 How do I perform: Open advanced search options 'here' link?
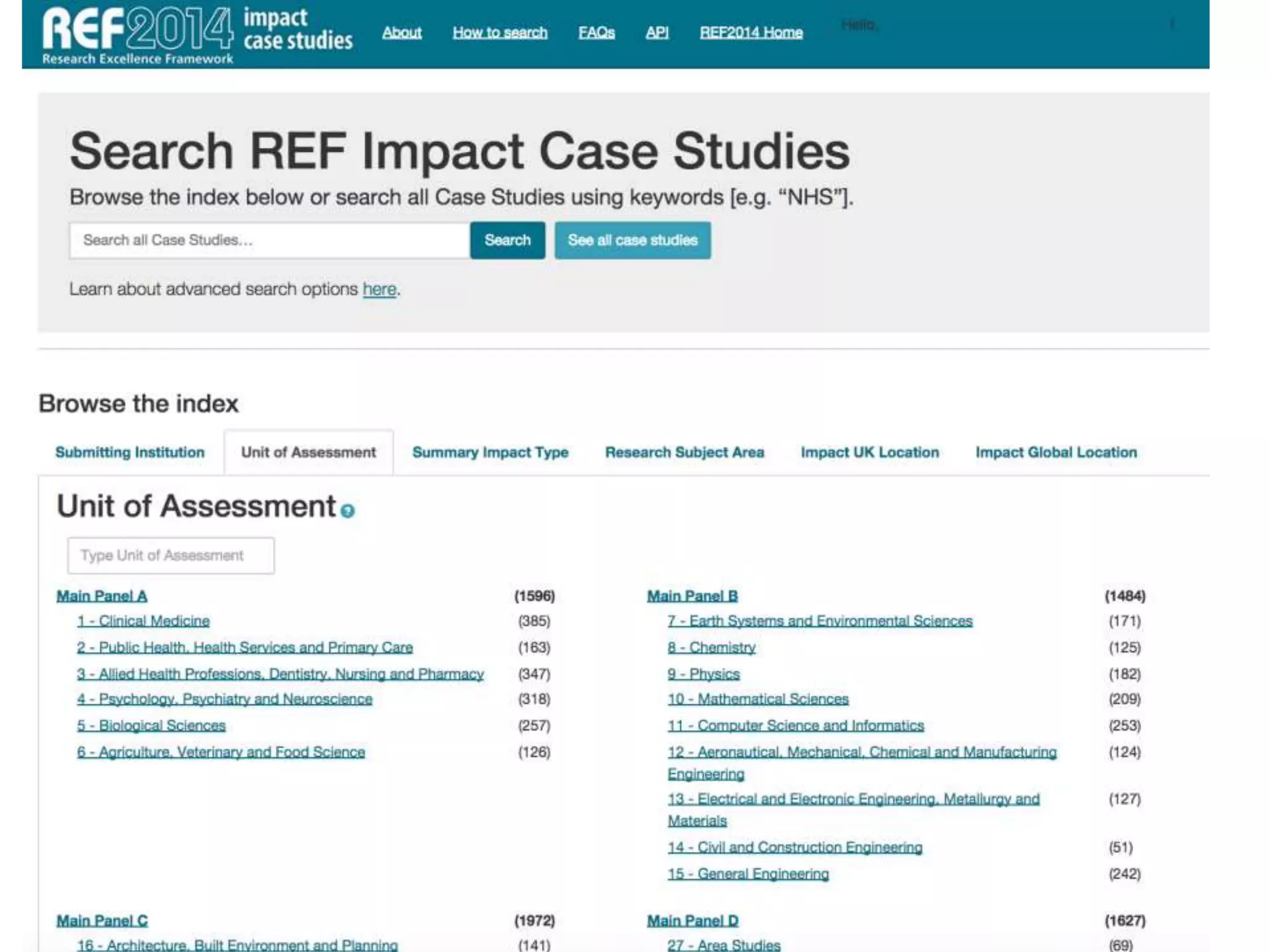click(379, 289)
